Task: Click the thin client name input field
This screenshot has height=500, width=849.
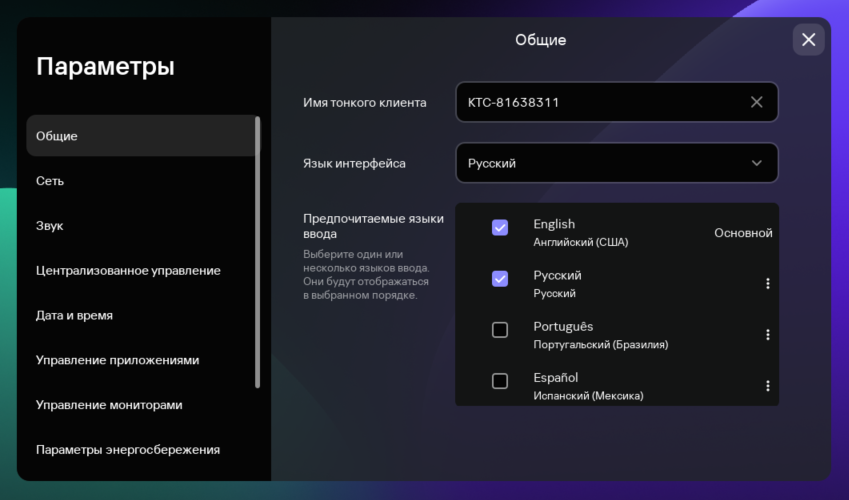Action: (x=600, y=102)
